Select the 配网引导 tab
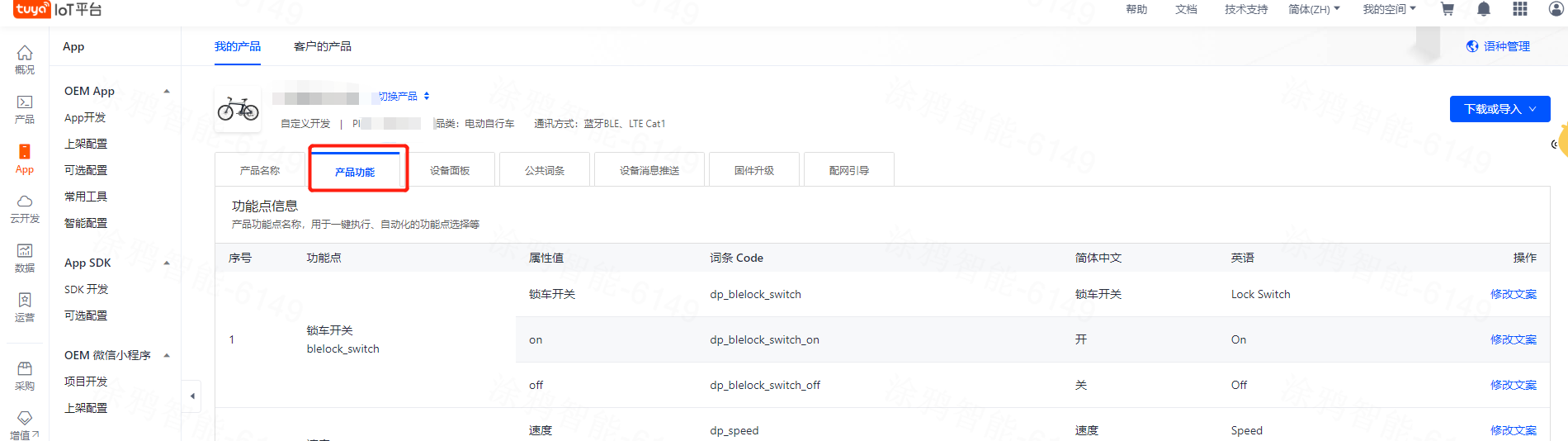This screenshot has width=1568, height=441. pyautogui.click(x=849, y=170)
